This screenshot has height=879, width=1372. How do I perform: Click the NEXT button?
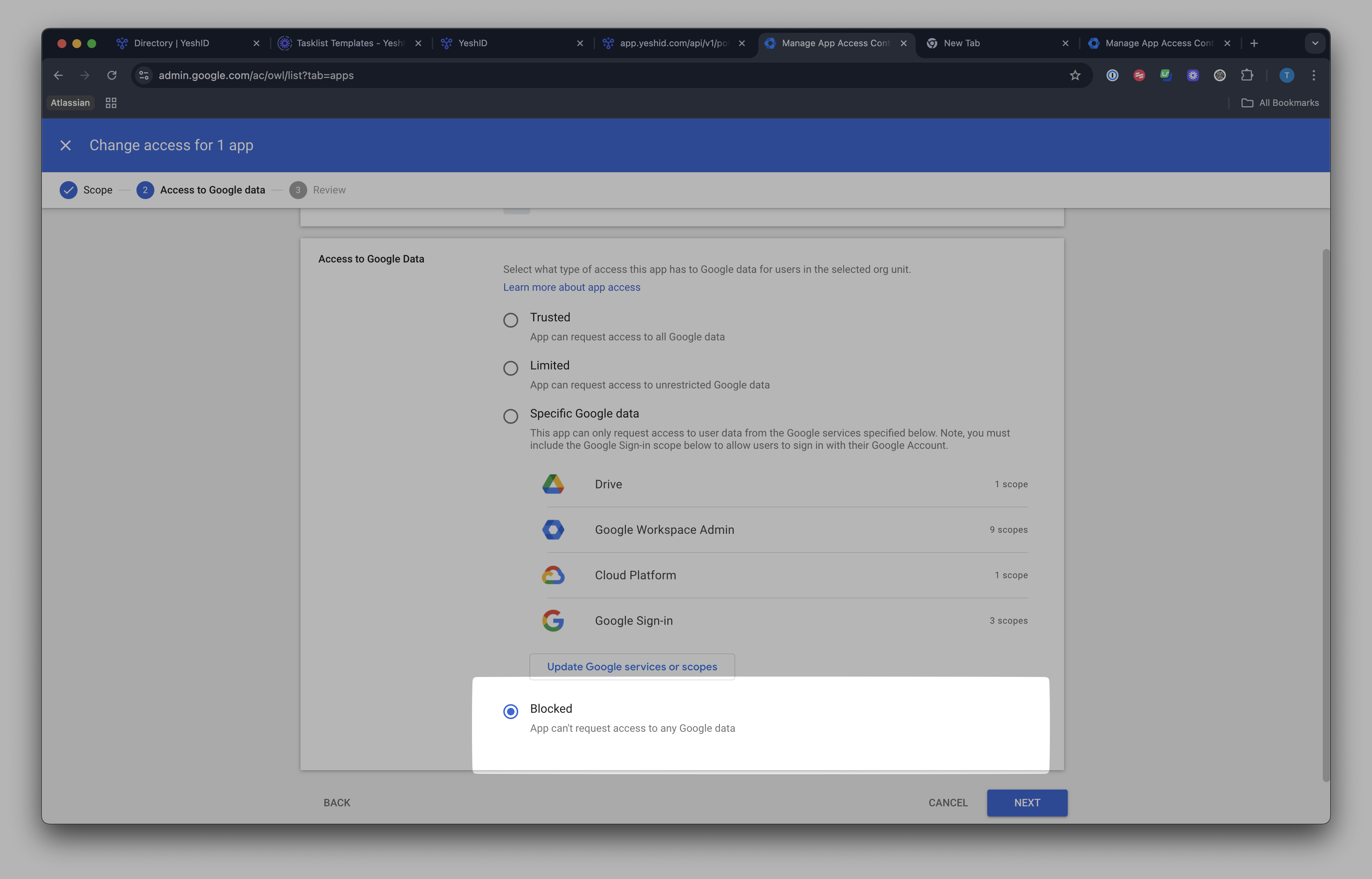point(1027,803)
